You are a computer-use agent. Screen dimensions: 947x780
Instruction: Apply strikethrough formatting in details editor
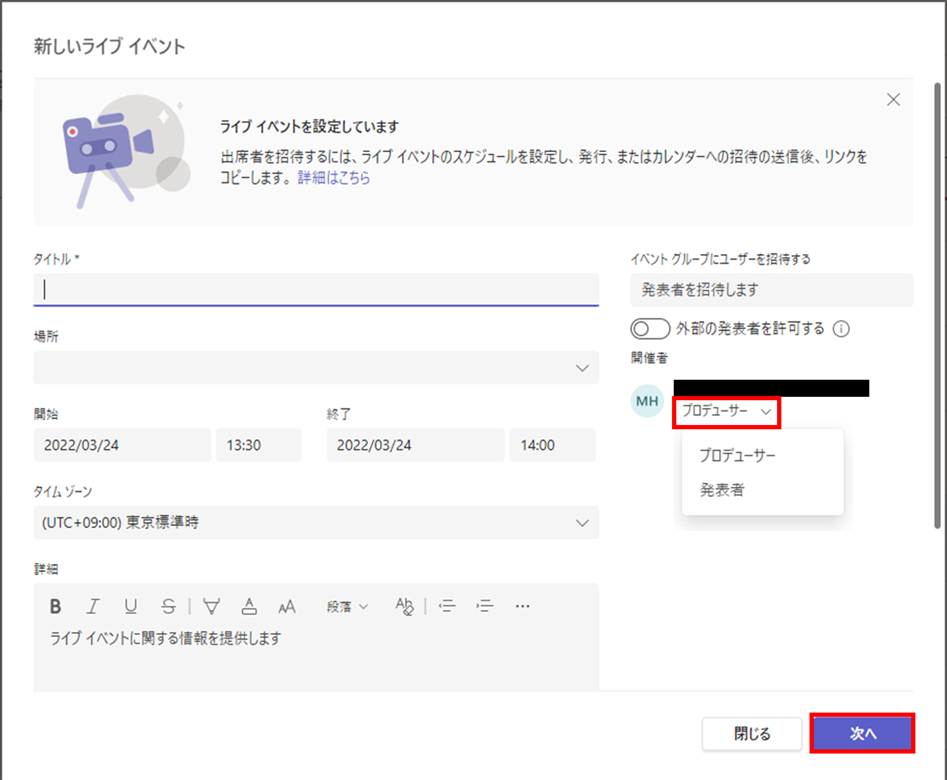click(x=169, y=606)
